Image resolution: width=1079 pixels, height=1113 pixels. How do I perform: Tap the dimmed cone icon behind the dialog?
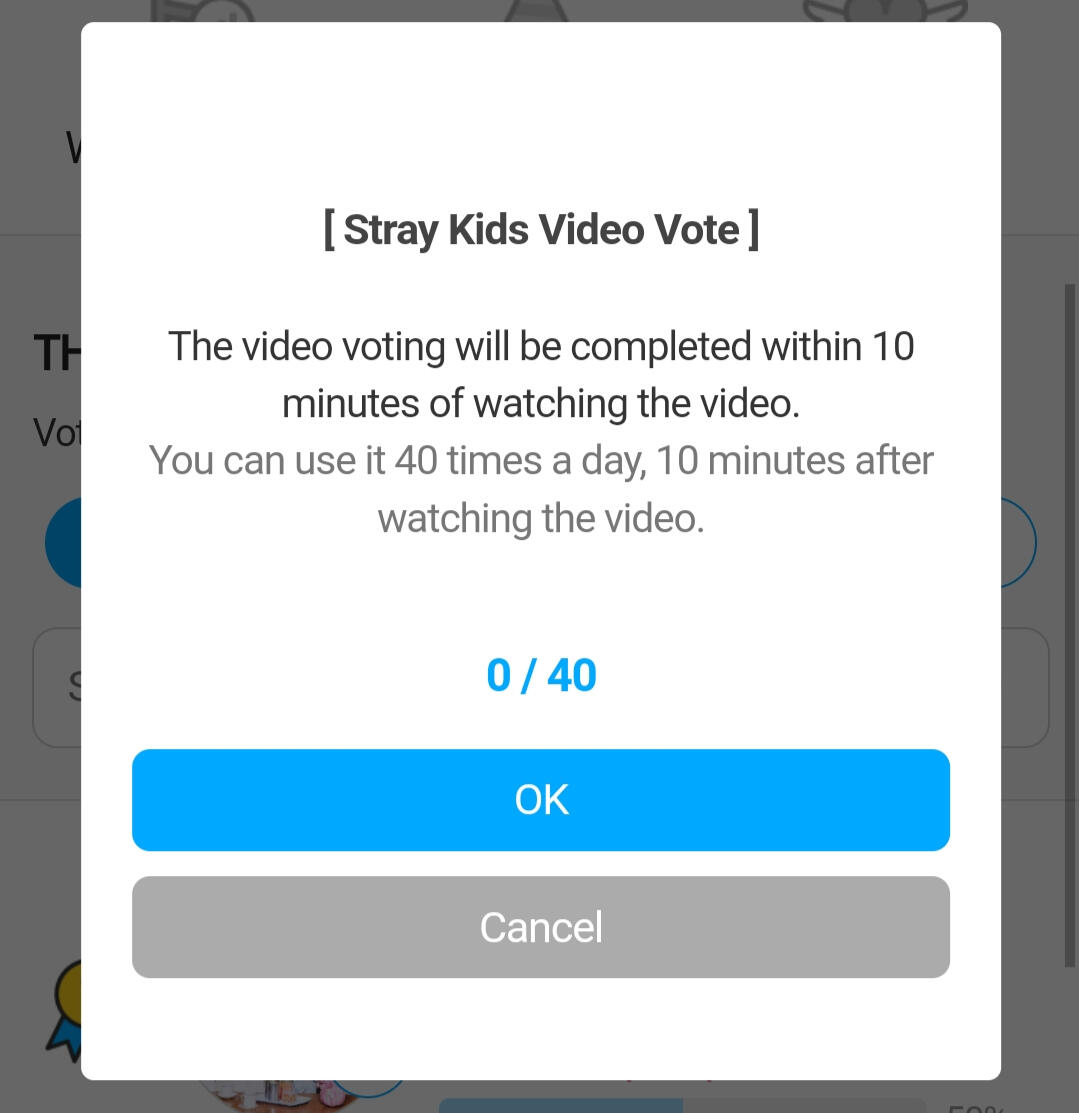pyautogui.click(x=536, y=11)
